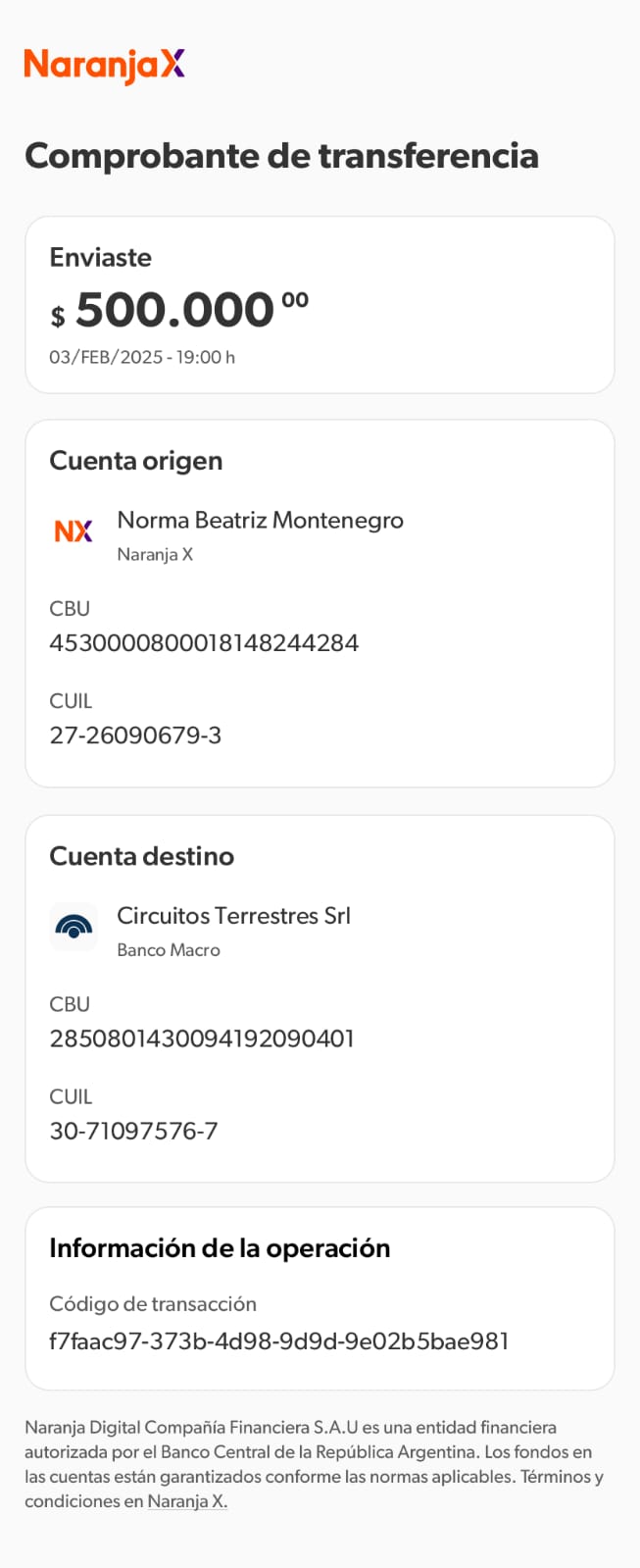640x1568 pixels.
Task: Click the recipient Circuitos Terrestres Srl
Action: click(233, 916)
